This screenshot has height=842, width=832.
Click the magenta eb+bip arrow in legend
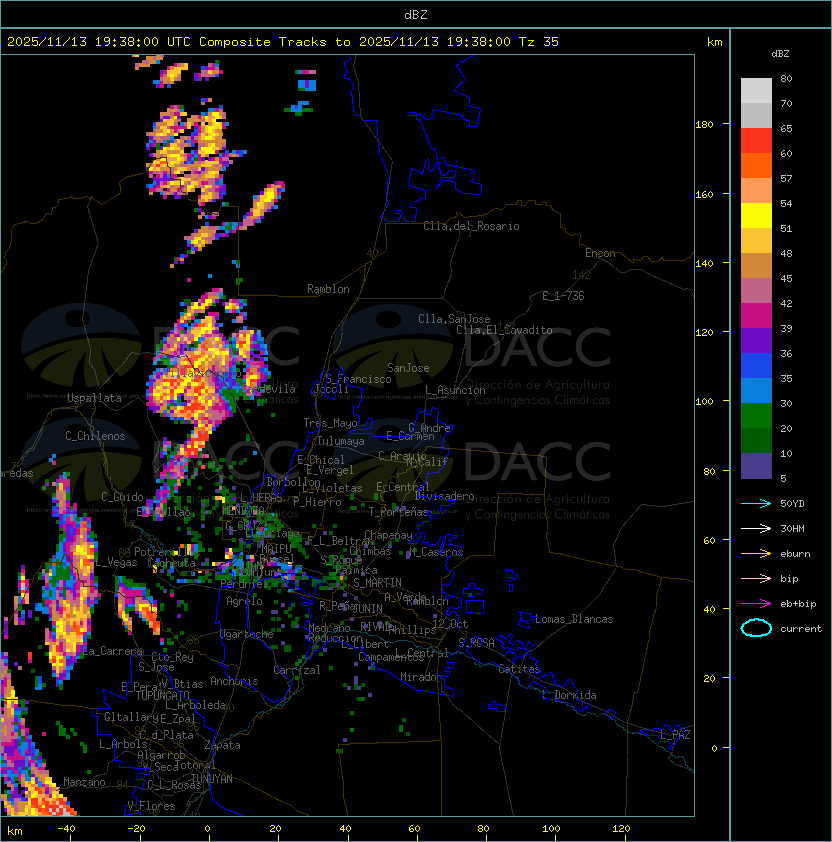click(x=756, y=604)
